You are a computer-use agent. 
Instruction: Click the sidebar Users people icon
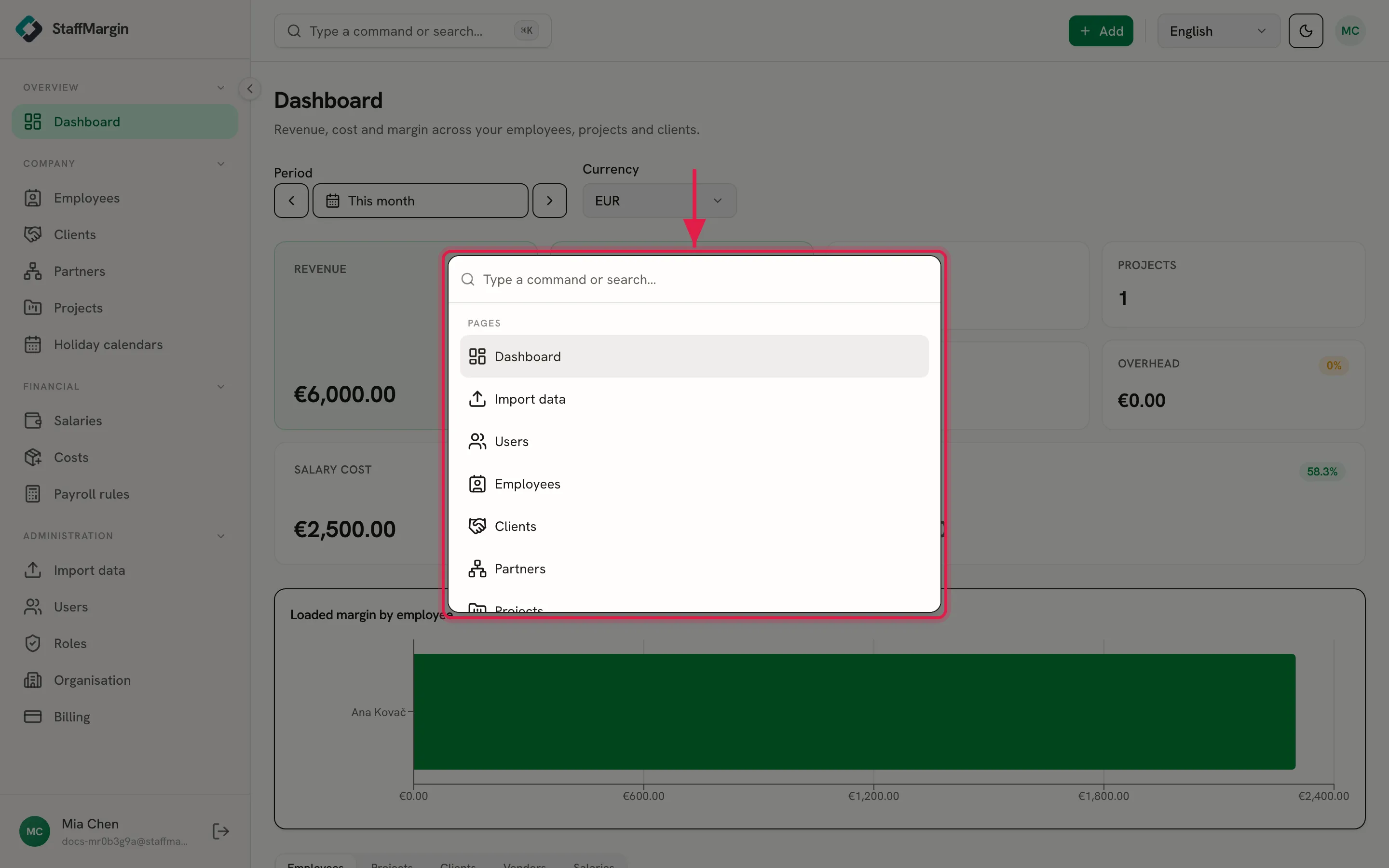[33, 607]
